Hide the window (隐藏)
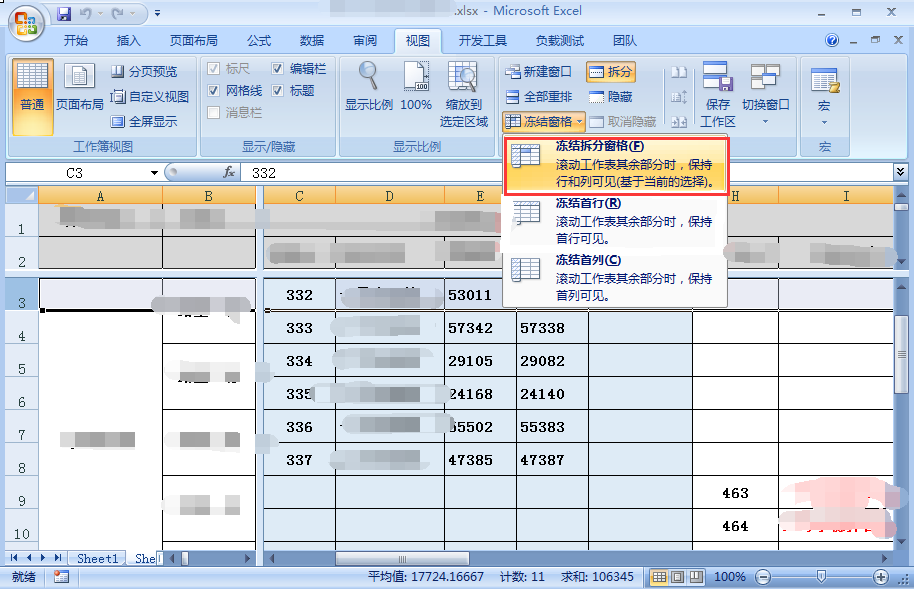 tap(610, 97)
